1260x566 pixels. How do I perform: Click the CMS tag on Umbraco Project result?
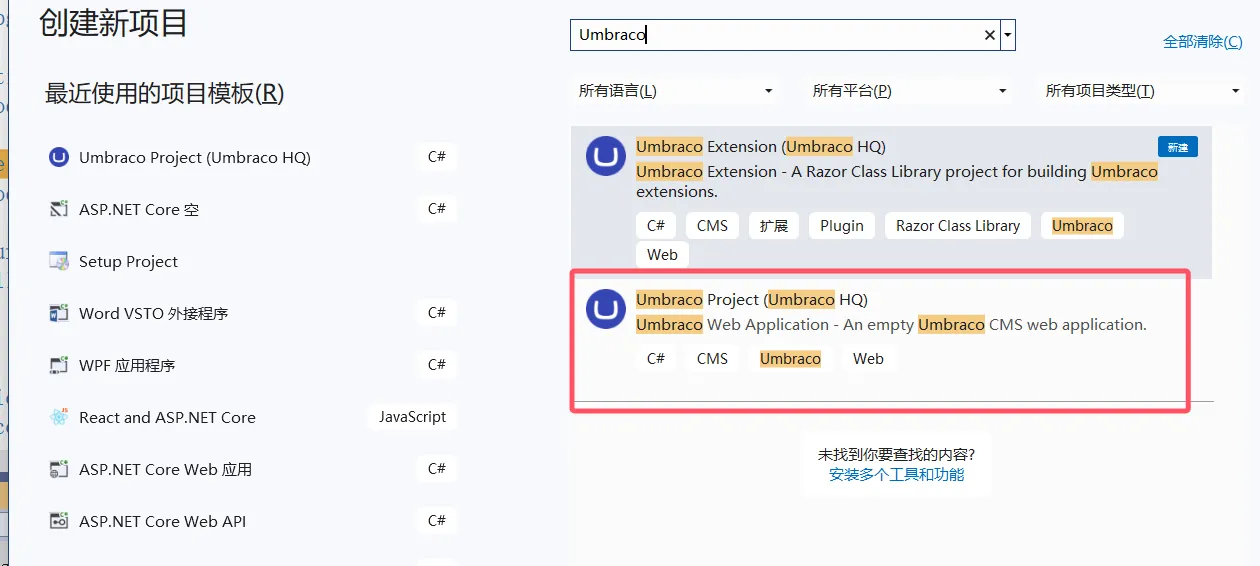tap(712, 359)
